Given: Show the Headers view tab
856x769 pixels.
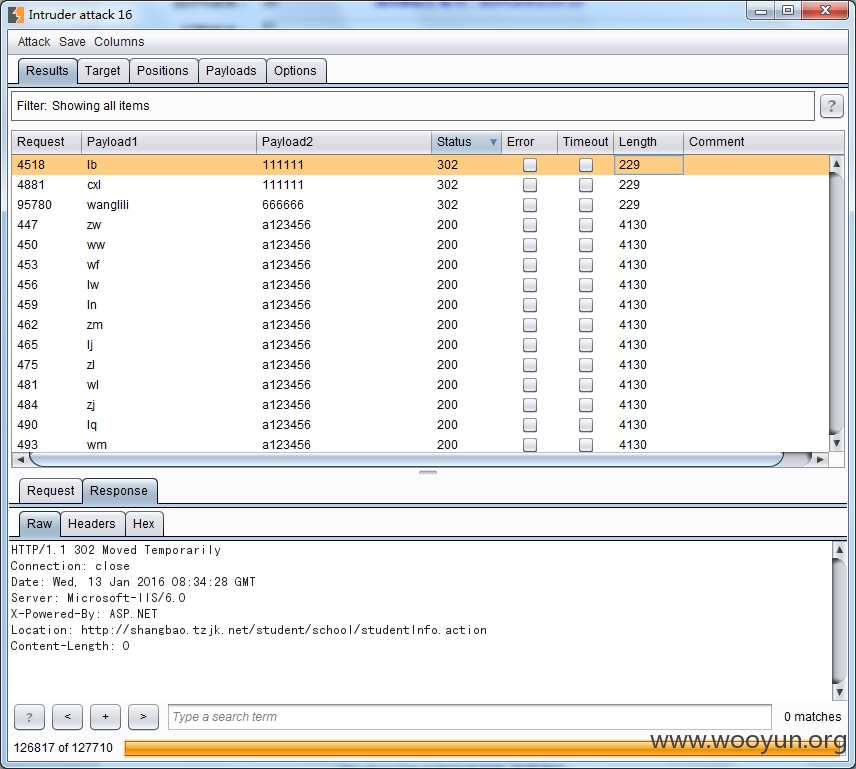Looking at the screenshot, I should tap(92, 524).
